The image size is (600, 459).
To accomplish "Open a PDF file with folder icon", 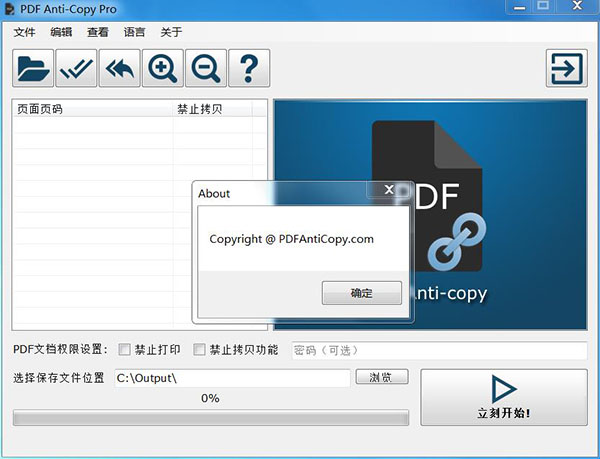I will point(33,68).
